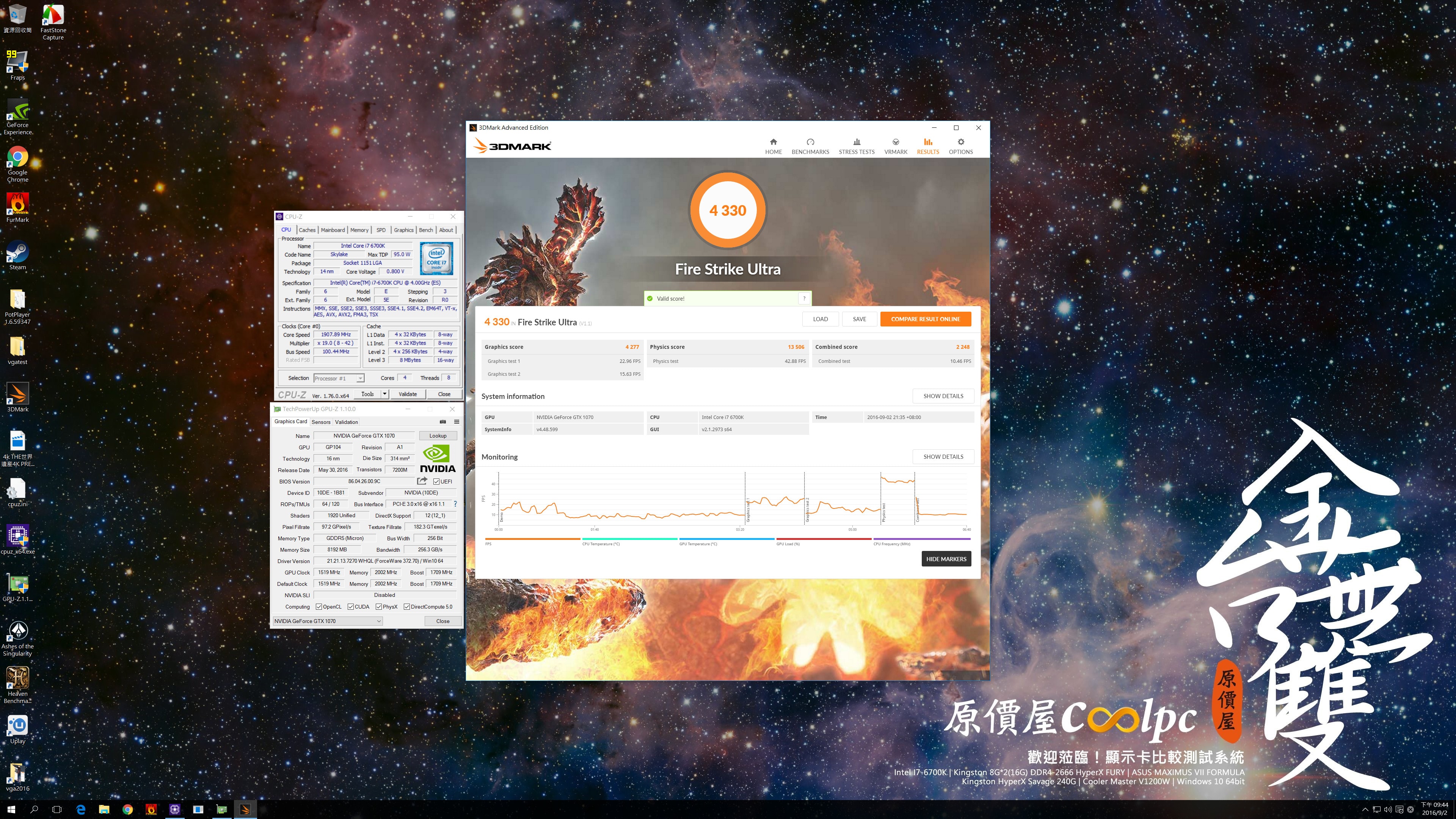
Task: Switch to the Sensors tab in GPU-Z
Action: pyautogui.click(x=320, y=422)
